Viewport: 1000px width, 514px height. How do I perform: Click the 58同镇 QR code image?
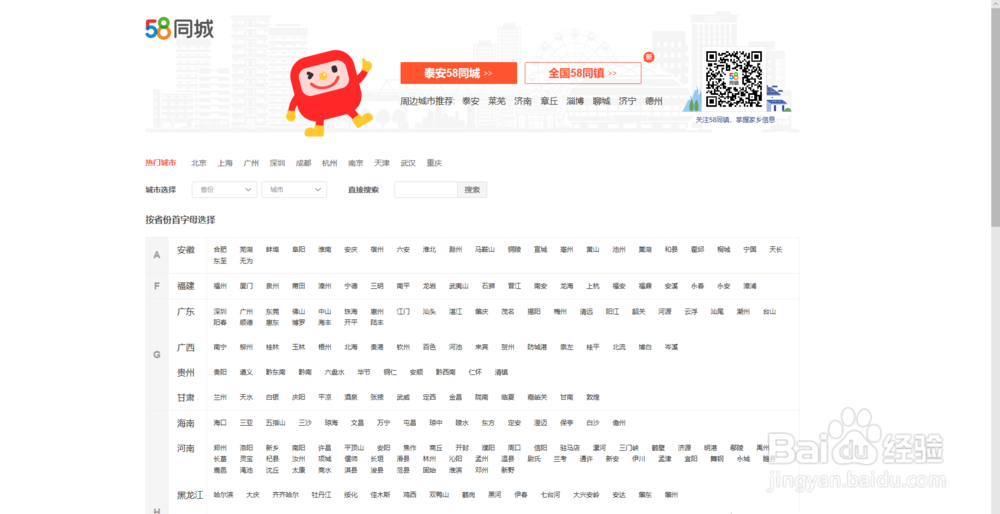(733, 78)
